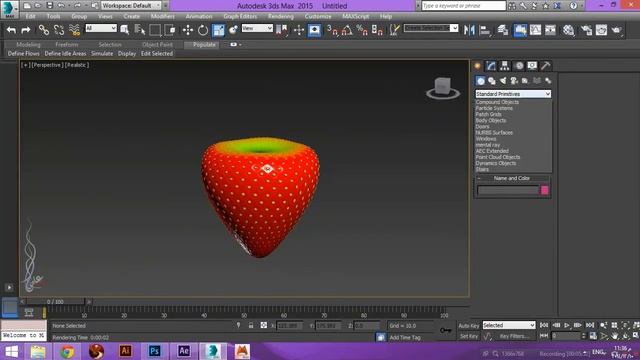Click the Align tool icon
This screenshot has height=360, width=640.
(485, 30)
